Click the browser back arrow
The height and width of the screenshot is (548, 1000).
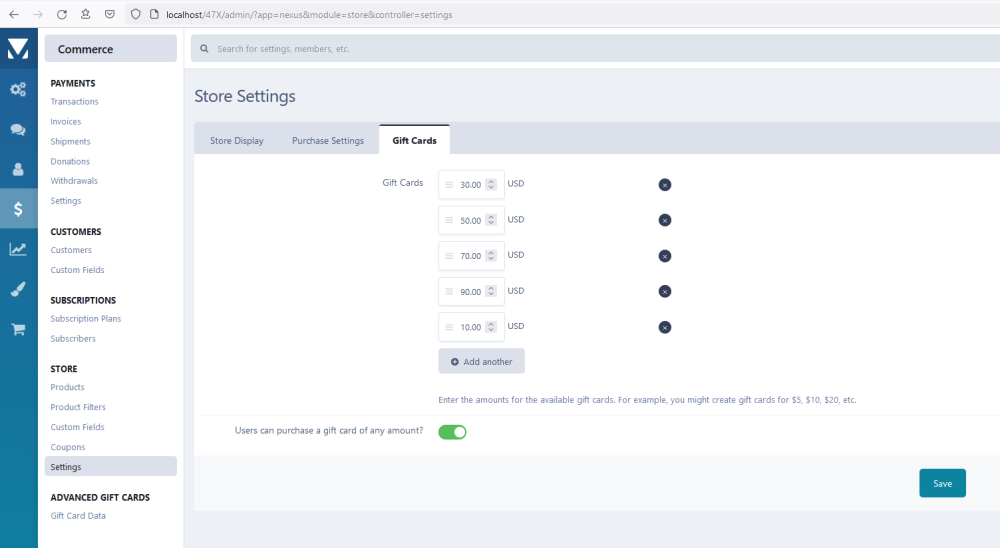[x=14, y=14]
